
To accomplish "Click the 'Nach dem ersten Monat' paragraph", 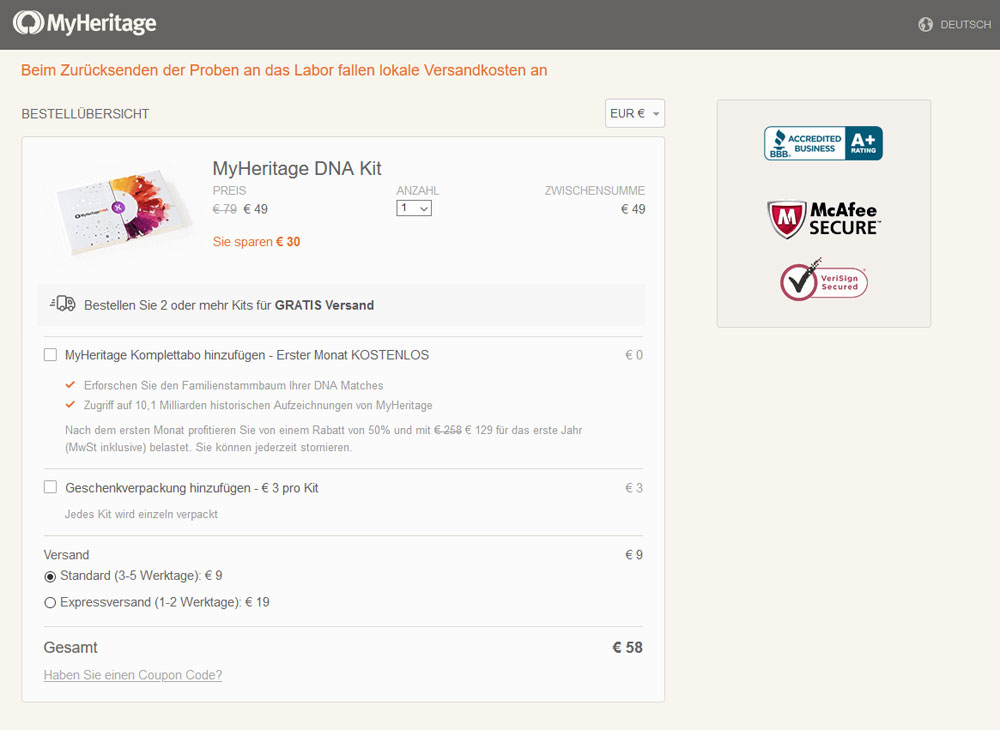I will pyautogui.click(x=323, y=439).
